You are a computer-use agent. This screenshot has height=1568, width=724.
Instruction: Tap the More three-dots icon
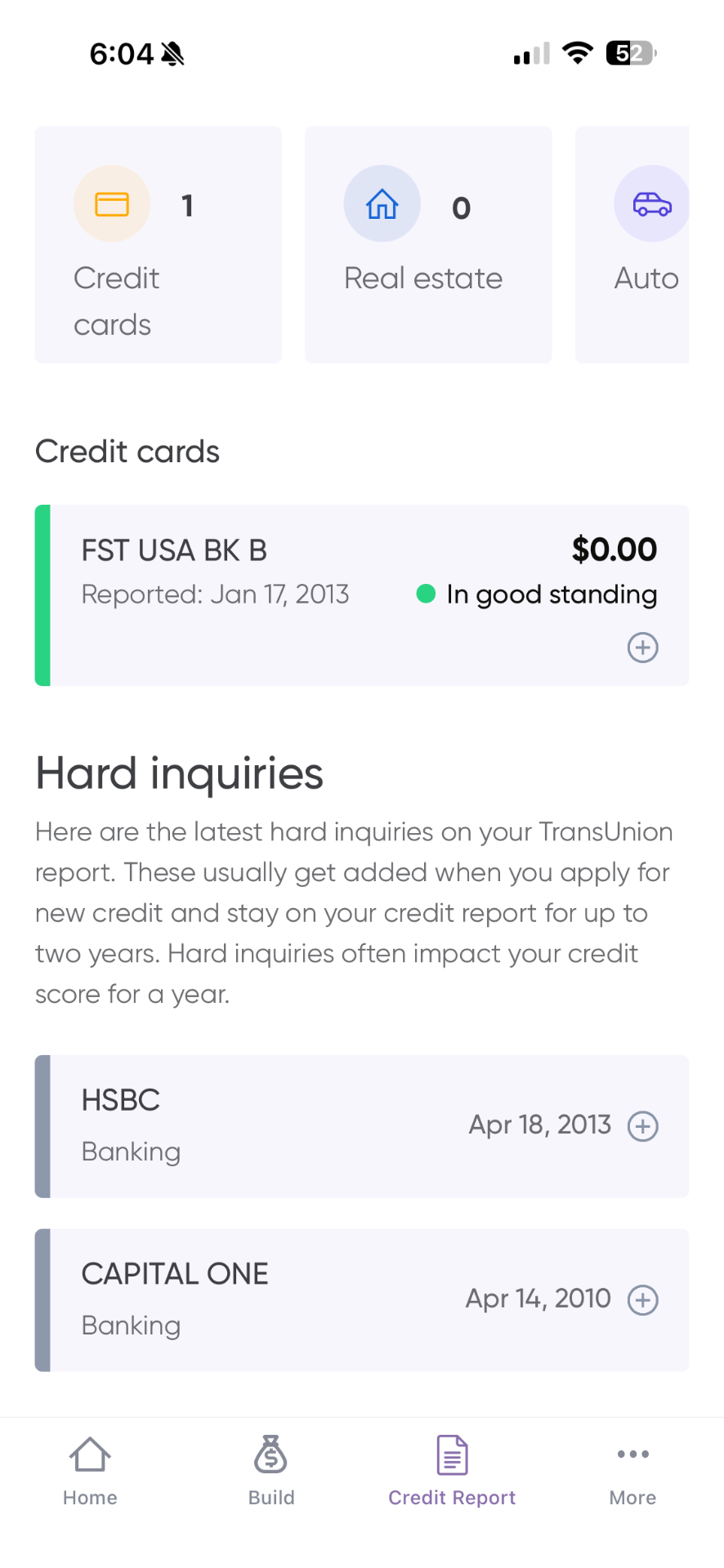click(x=632, y=1454)
